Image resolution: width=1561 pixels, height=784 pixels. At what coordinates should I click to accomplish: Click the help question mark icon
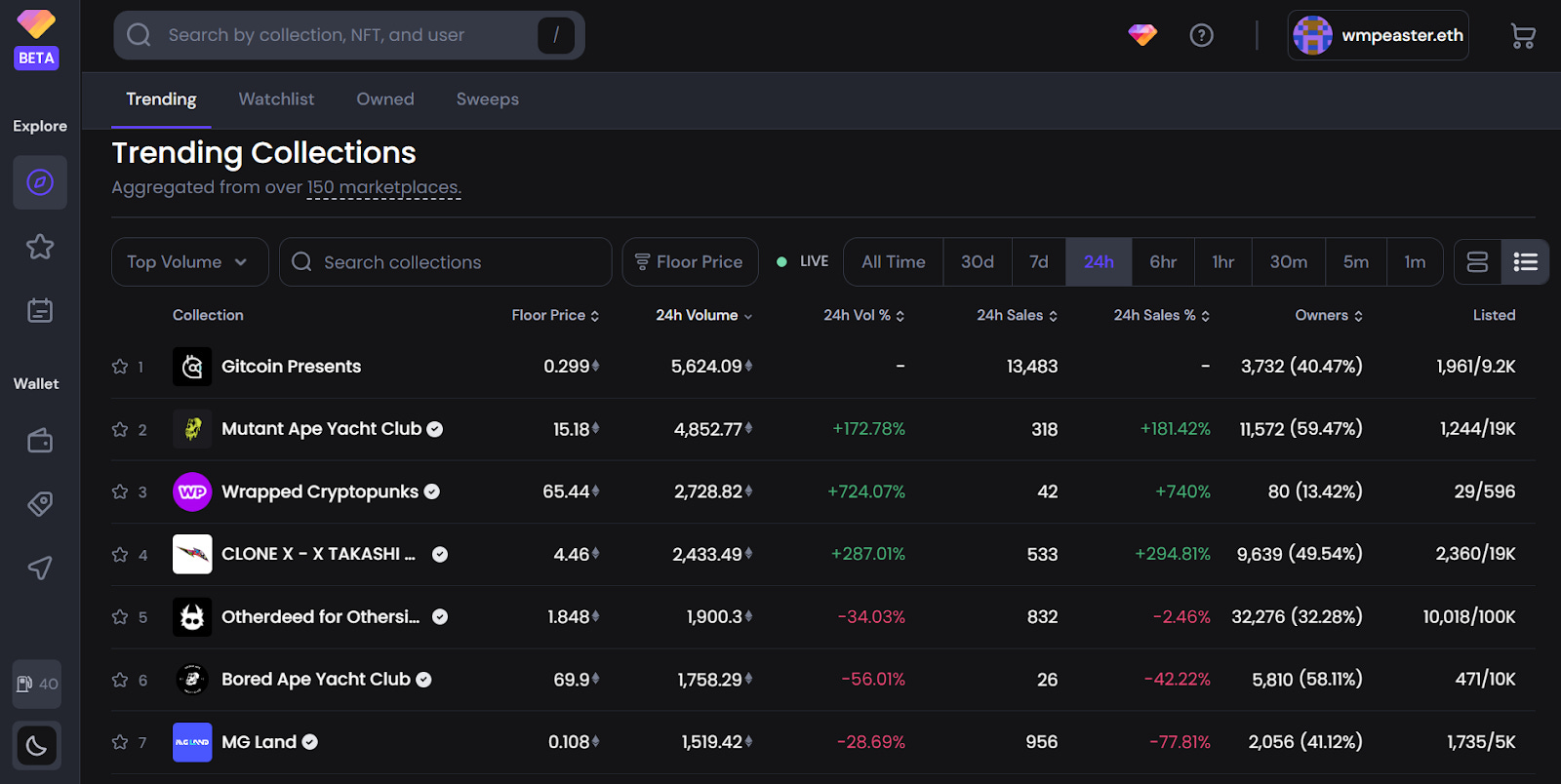1201,36
